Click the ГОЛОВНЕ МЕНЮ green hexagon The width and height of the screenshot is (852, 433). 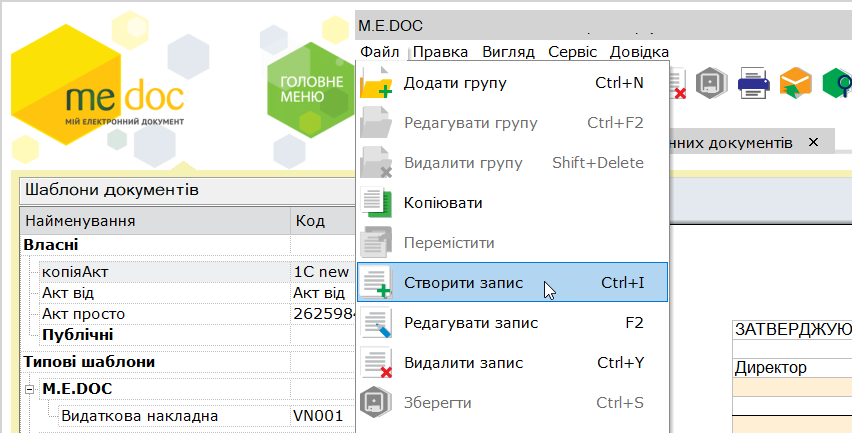click(311, 89)
